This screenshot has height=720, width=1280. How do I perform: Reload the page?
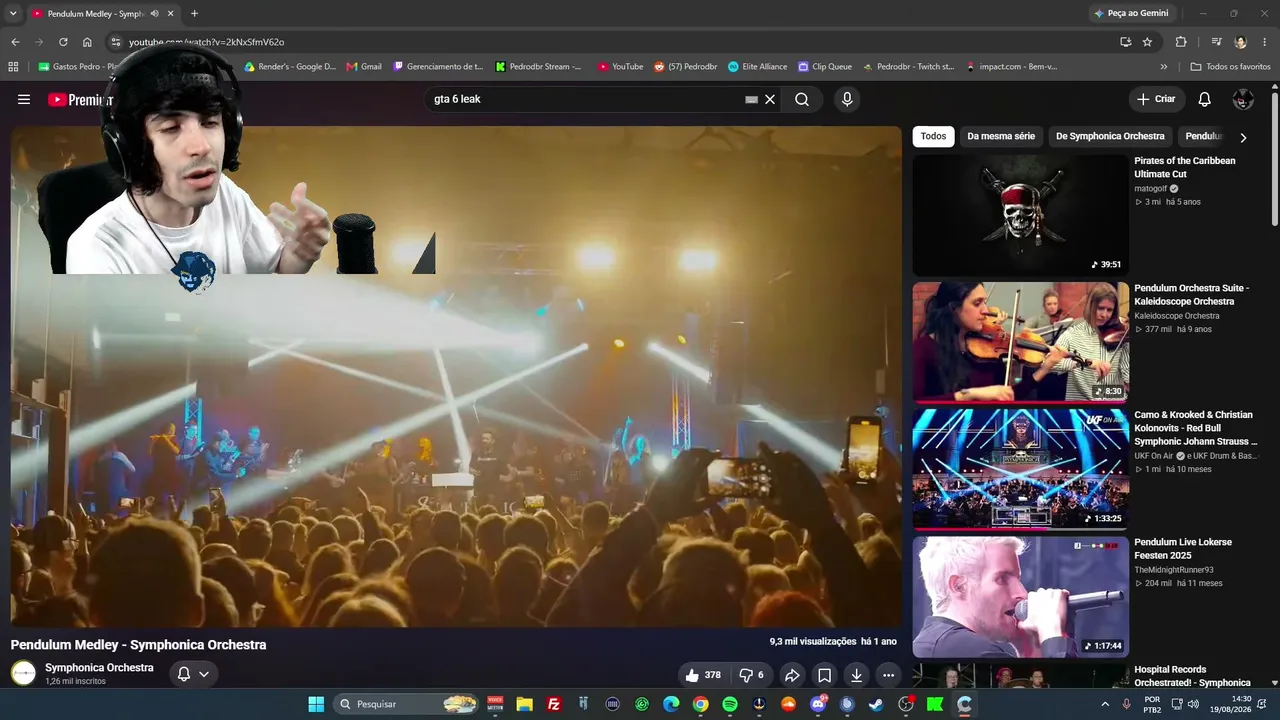[63, 42]
